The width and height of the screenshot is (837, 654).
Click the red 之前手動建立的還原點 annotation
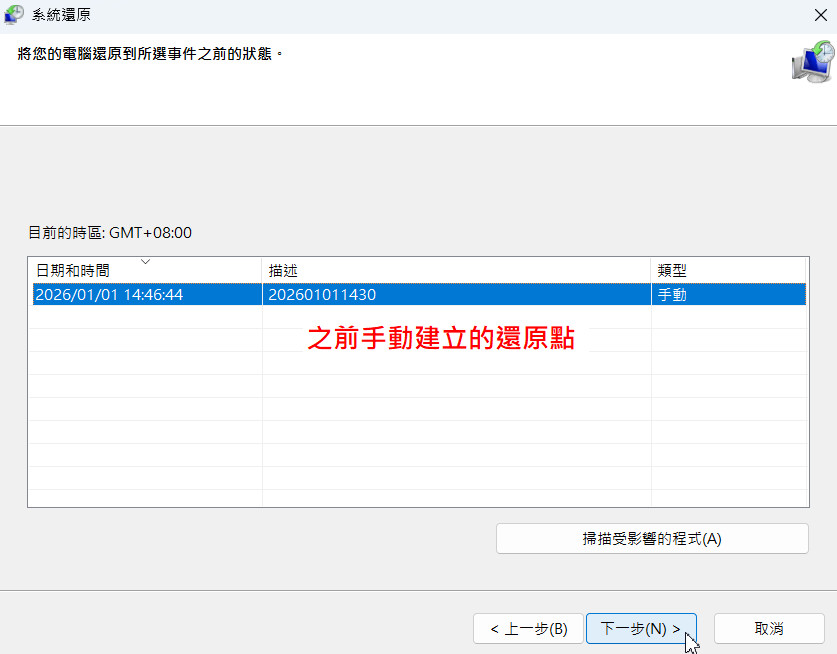440,339
